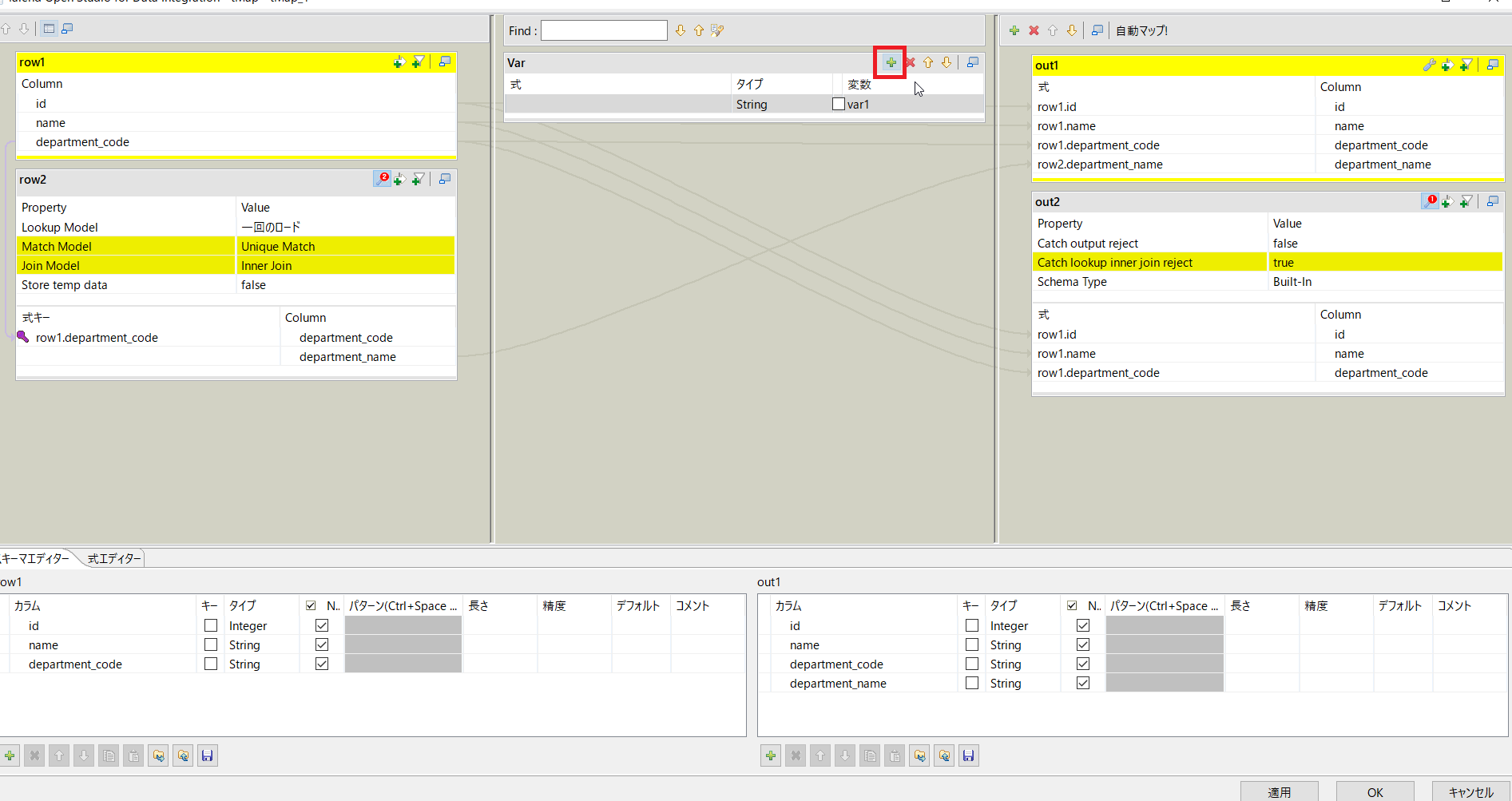The image size is (1512, 801).
Task: Check the var1 variable checkbox
Action: point(838,104)
